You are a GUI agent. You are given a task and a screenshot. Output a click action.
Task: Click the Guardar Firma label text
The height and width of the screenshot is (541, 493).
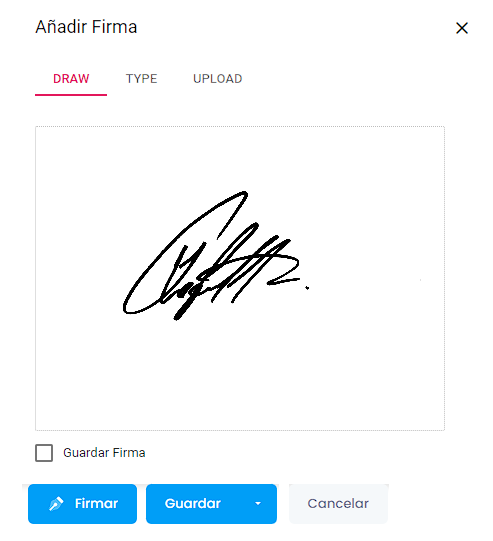click(104, 453)
